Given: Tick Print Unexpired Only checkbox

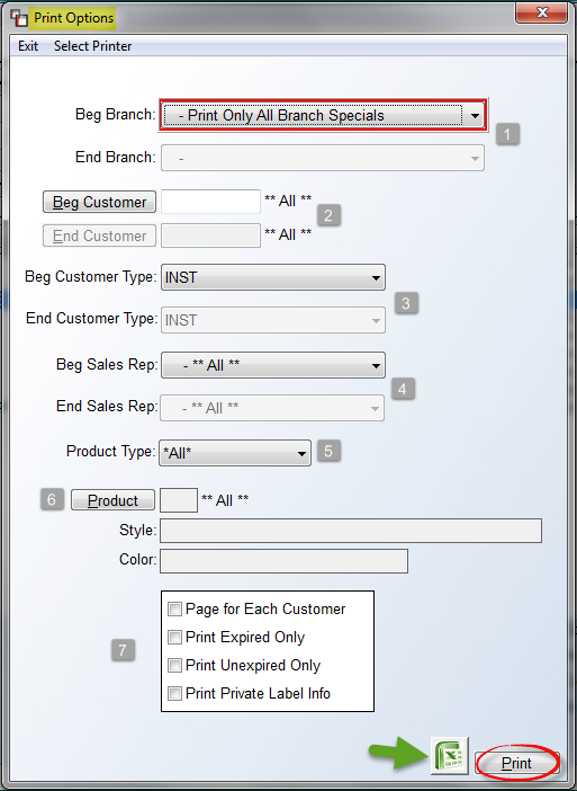Looking at the screenshot, I should 175,665.
